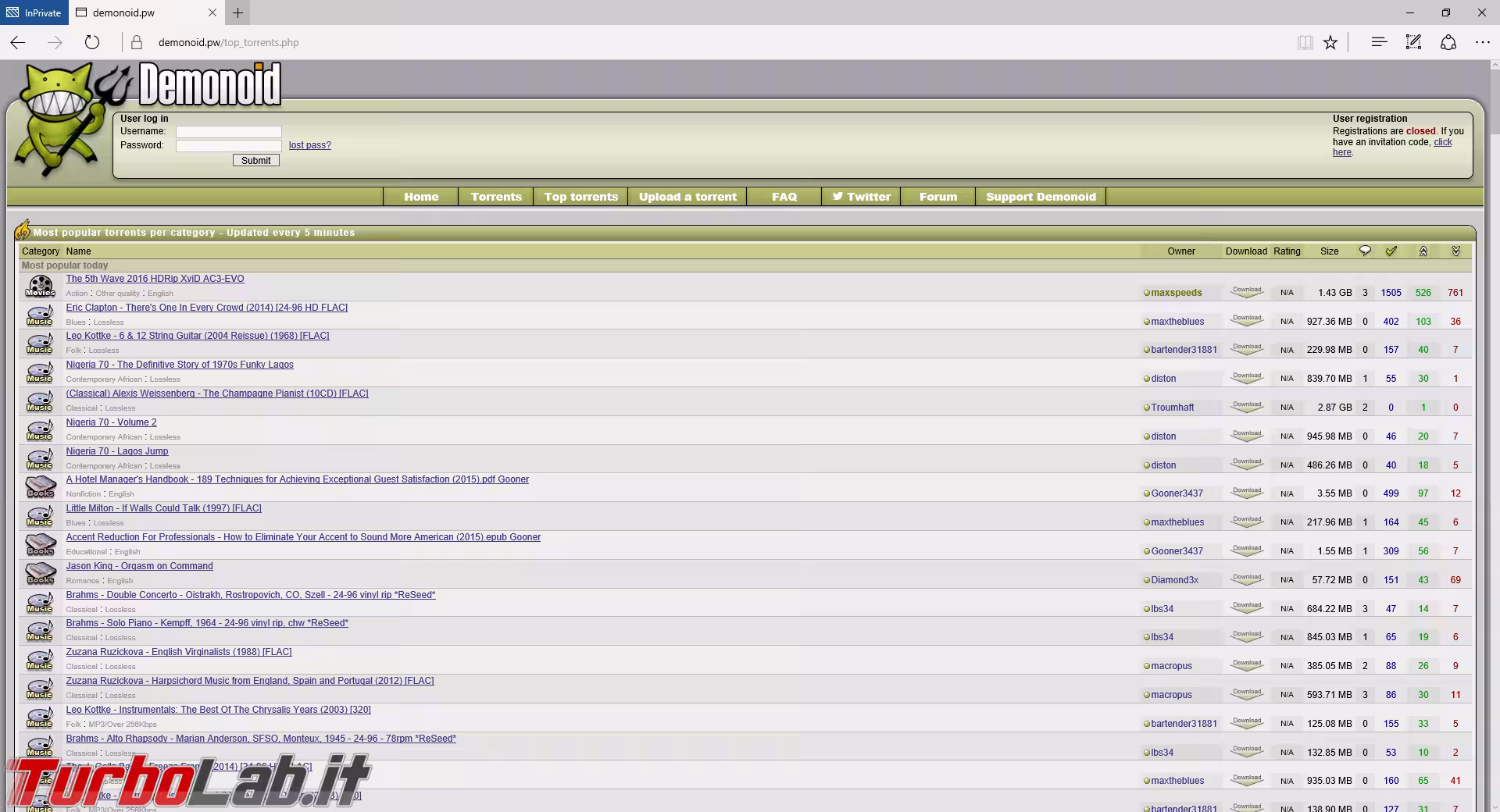This screenshot has width=1500, height=812.
Task: Click the padlock site info icon
Action: pyautogui.click(x=137, y=43)
